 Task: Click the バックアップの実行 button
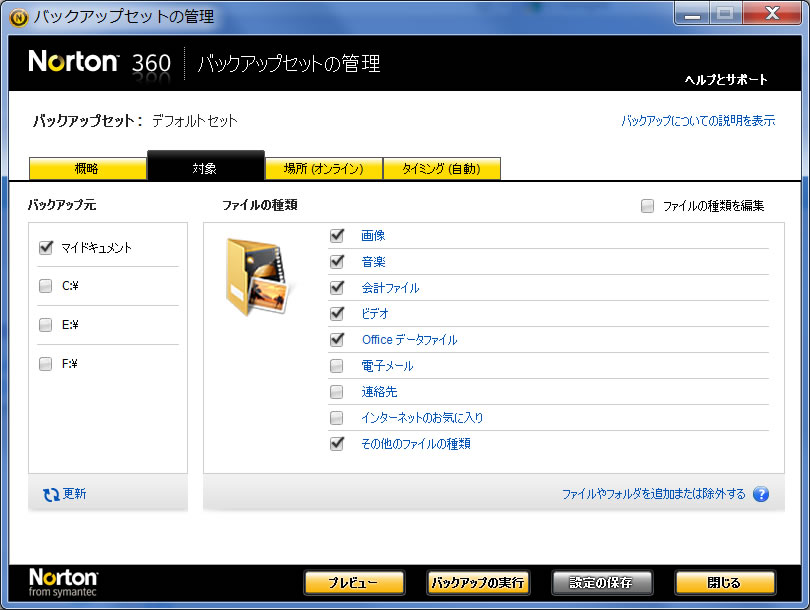point(478,583)
